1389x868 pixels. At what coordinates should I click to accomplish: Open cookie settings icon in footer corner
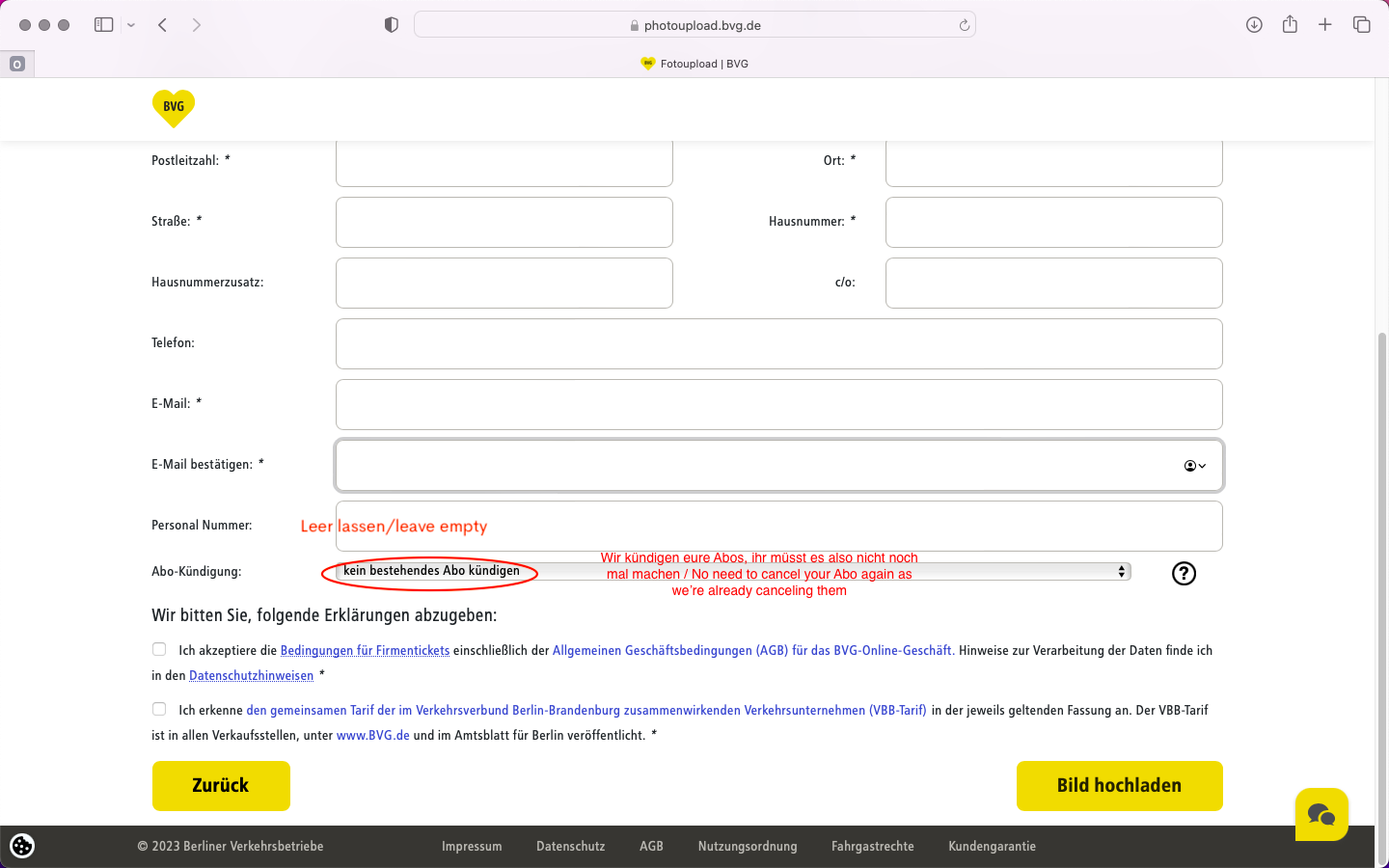(22, 846)
